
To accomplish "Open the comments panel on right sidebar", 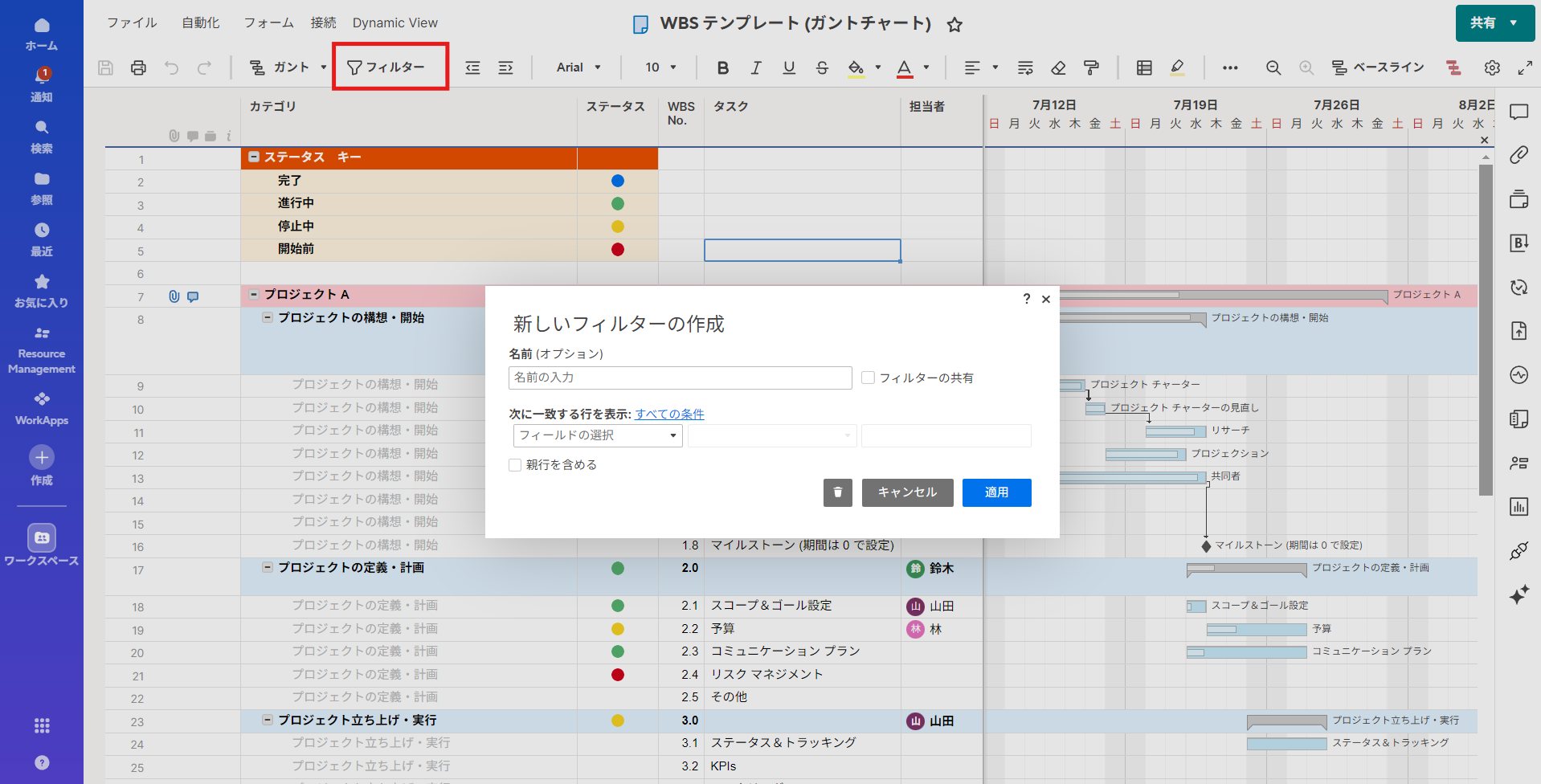I will click(x=1519, y=112).
